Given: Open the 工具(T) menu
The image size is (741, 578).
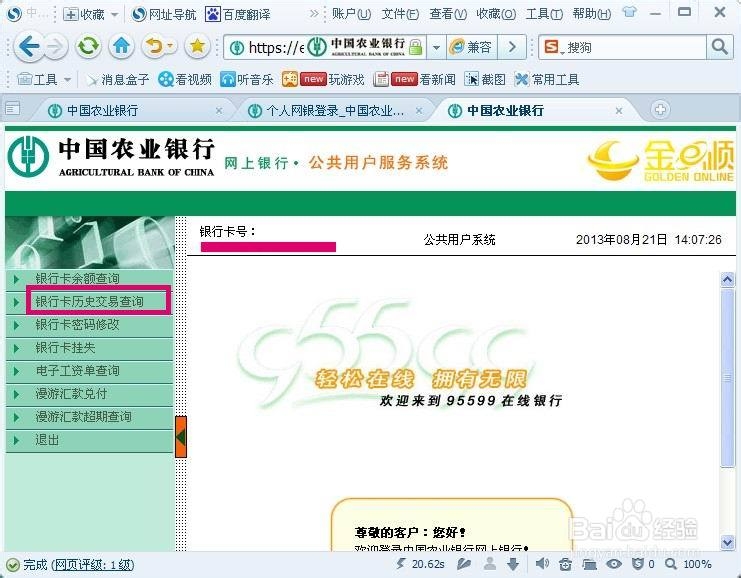Looking at the screenshot, I should click(544, 14).
